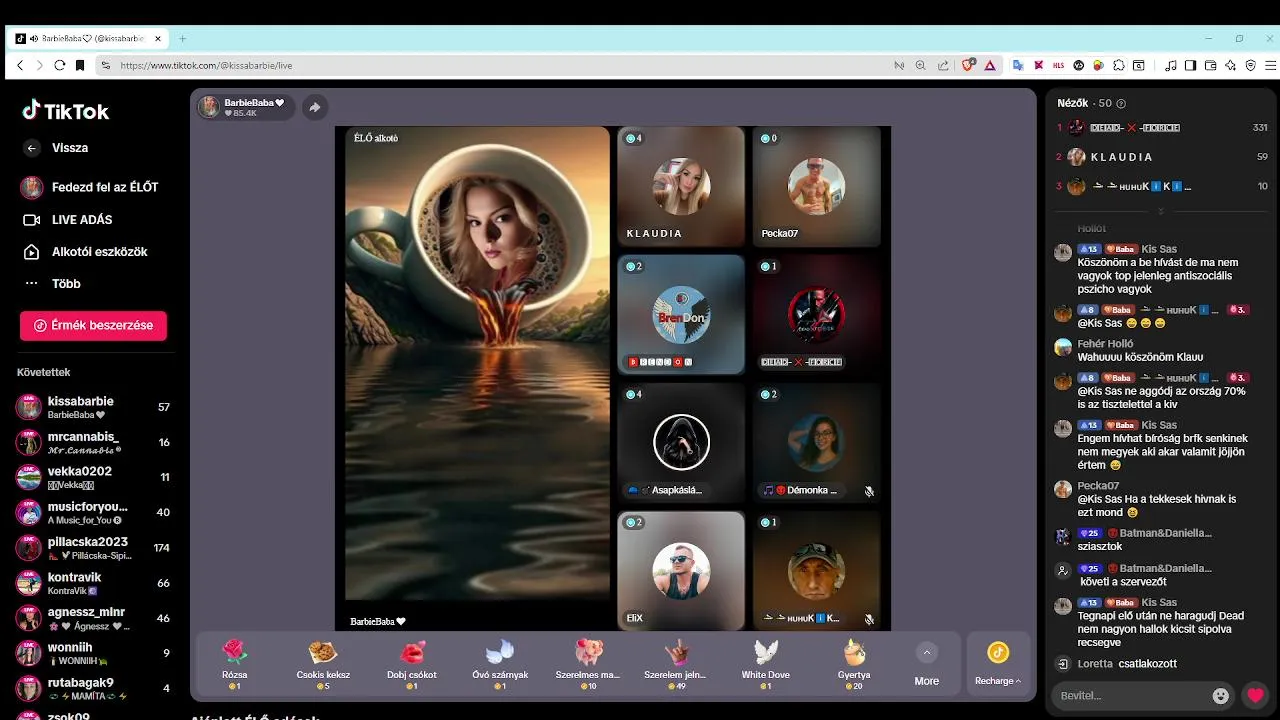Send the Csokis keksz gift
The width and height of the screenshot is (1280, 720).
(322, 664)
